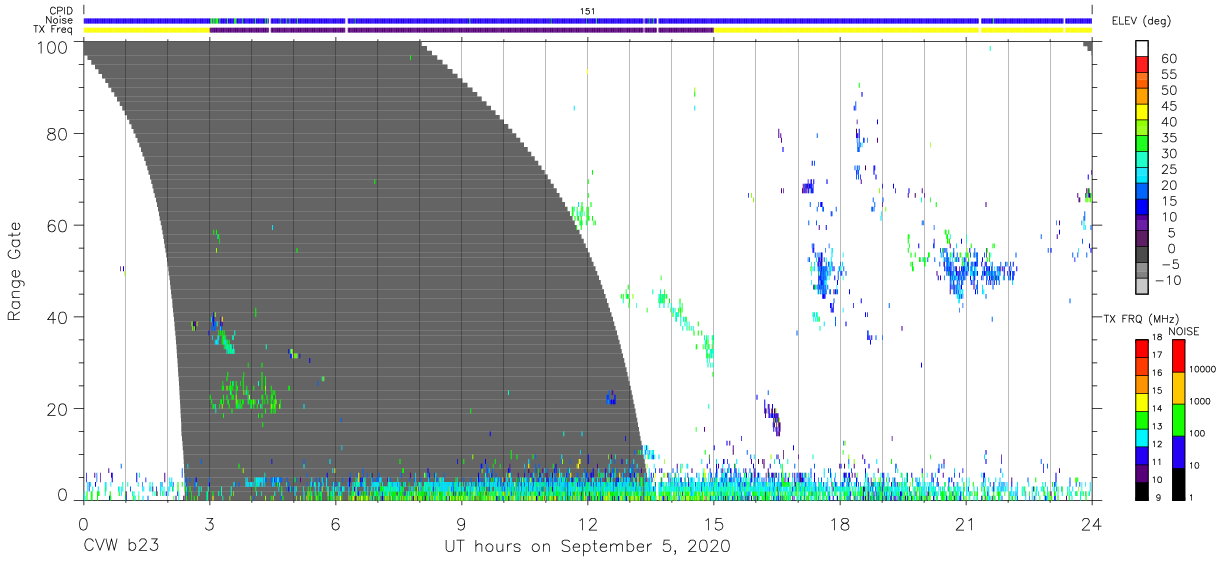Click the Noise row label

click(x=61, y=20)
